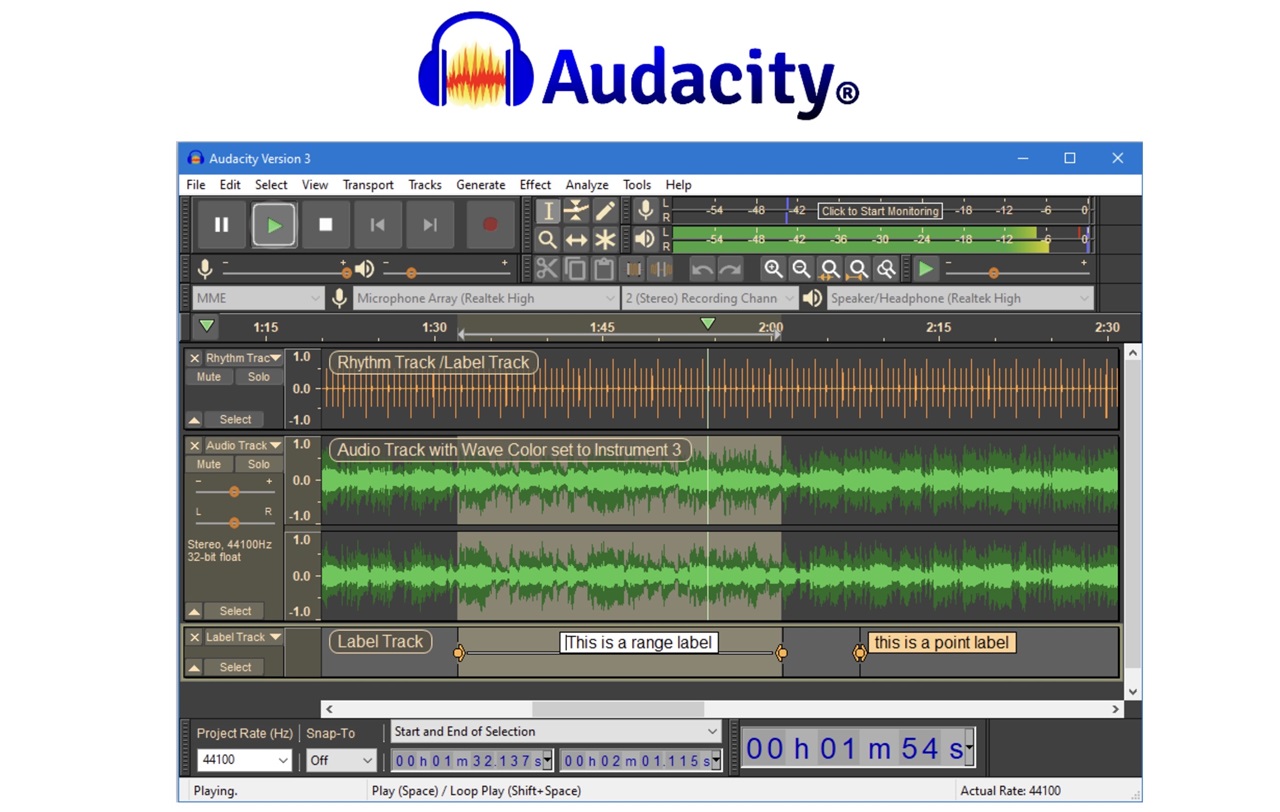Click Fit selection to width icon

829,269
